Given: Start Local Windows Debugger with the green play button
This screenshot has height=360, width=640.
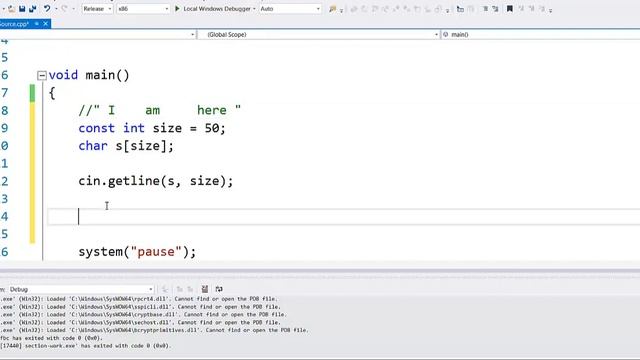Looking at the screenshot, I should point(177,9).
